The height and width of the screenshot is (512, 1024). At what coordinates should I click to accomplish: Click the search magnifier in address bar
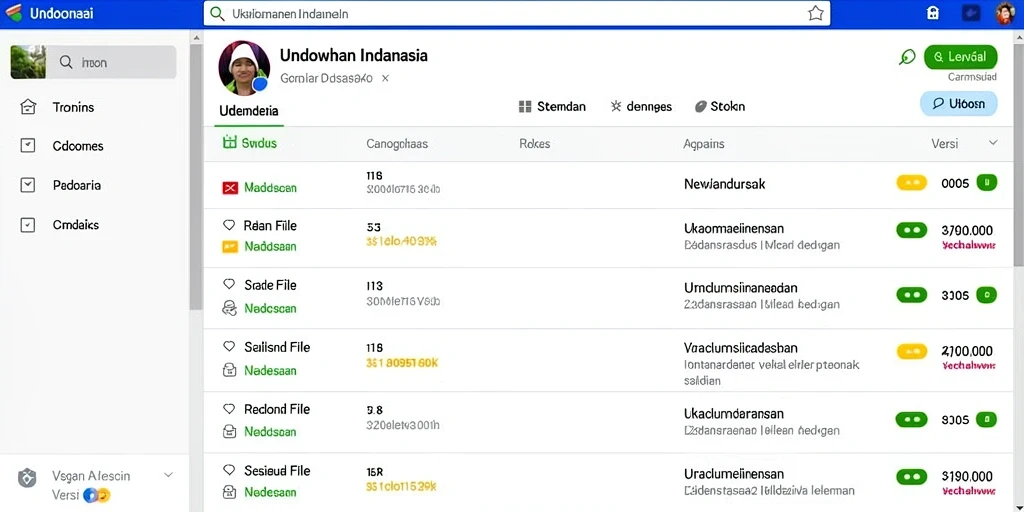[x=218, y=14]
